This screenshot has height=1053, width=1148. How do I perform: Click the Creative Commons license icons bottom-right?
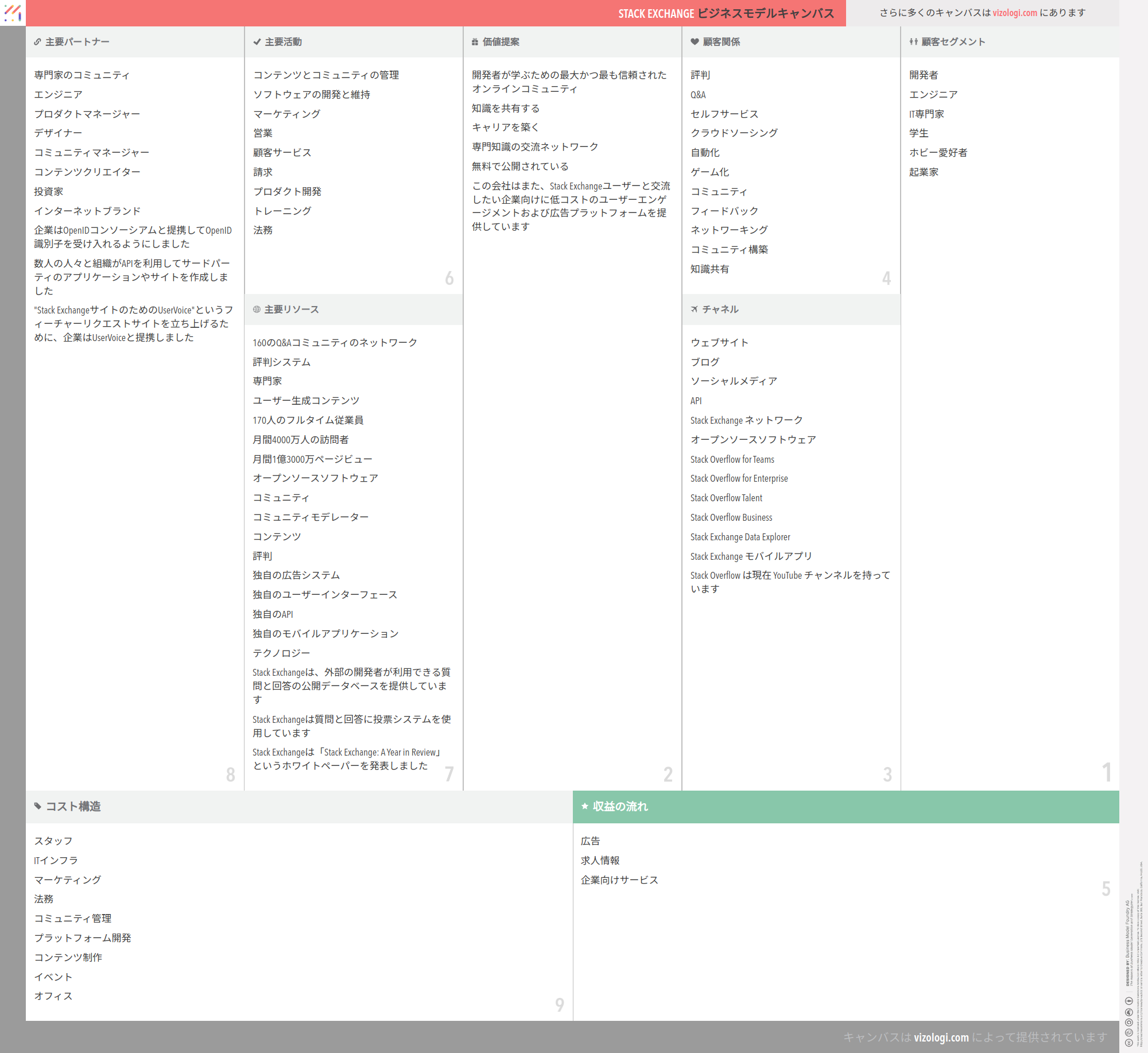(1128, 1022)
